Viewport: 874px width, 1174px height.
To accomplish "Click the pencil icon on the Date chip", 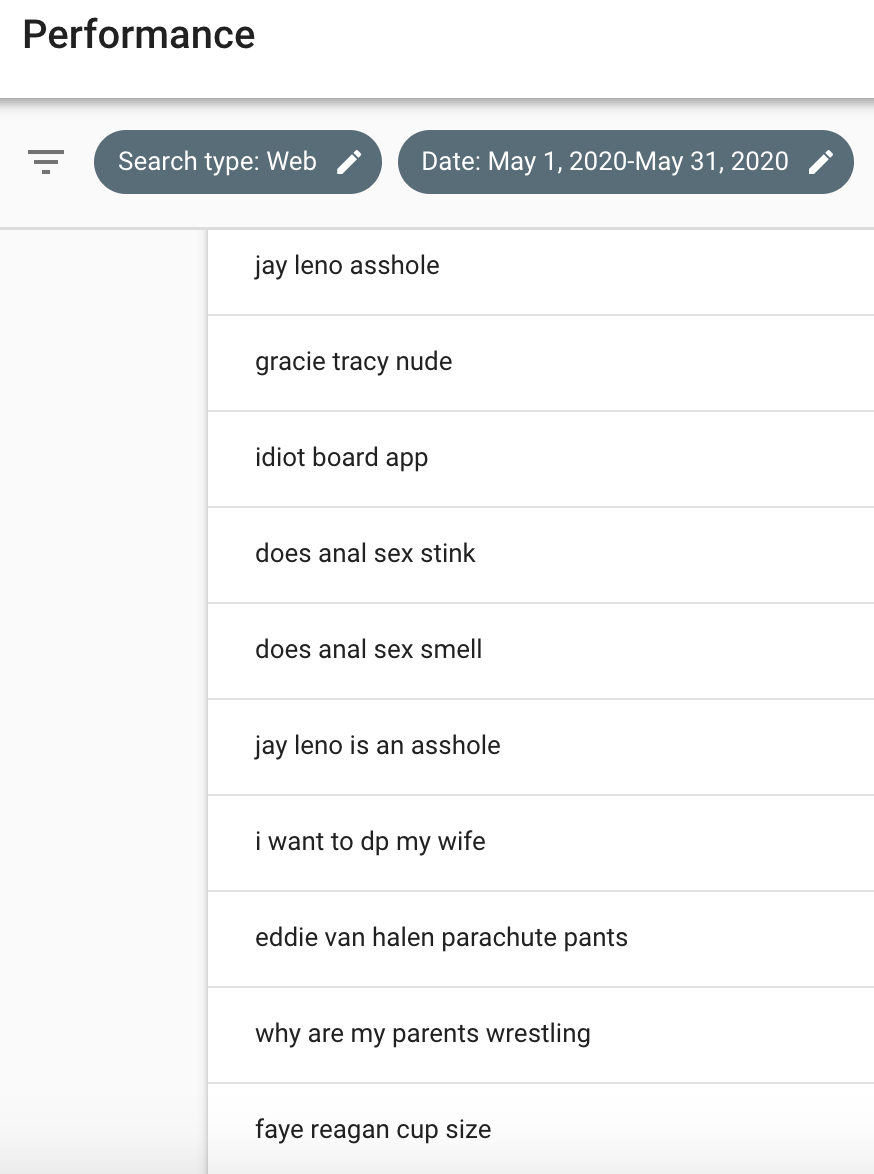I will click(x=821, y=162).
